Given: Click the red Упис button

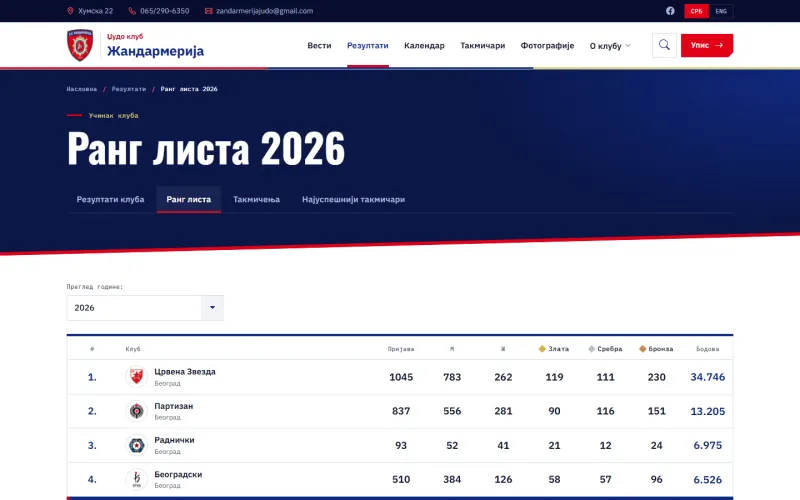Looking at the screenshot, I should 707,45.
